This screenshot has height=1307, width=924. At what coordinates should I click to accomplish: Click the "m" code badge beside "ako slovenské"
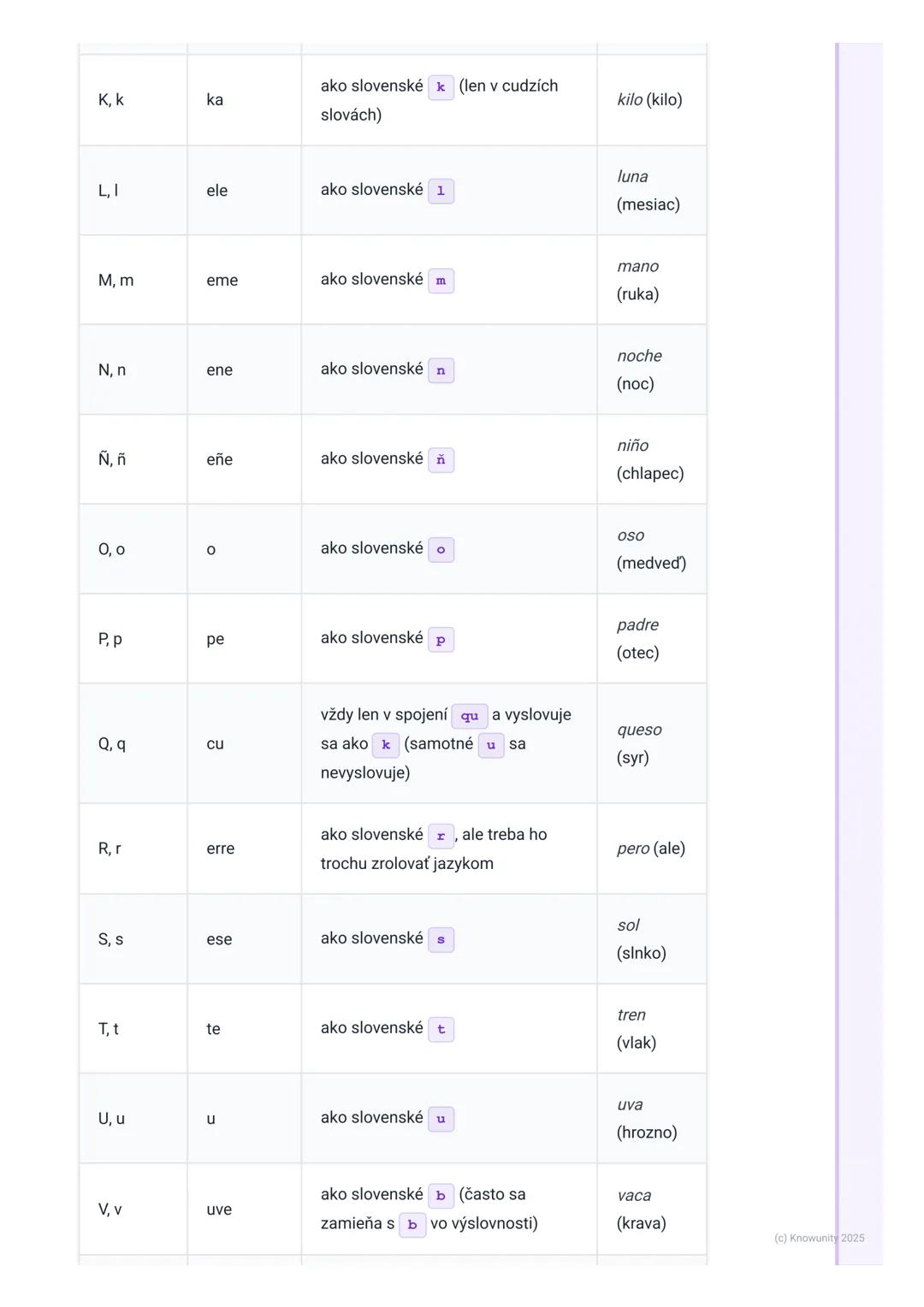point(441,281)
